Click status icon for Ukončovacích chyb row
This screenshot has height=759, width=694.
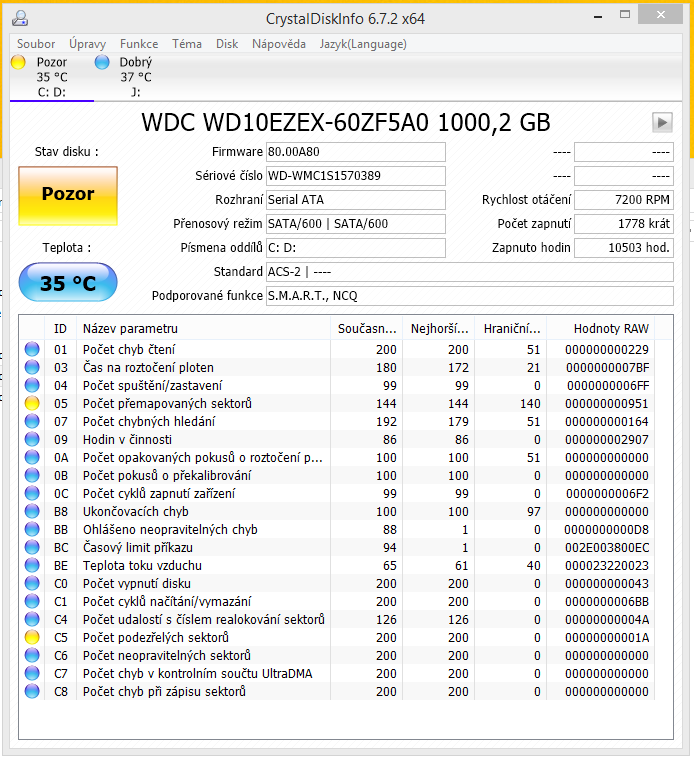click(x=32, y=511)
